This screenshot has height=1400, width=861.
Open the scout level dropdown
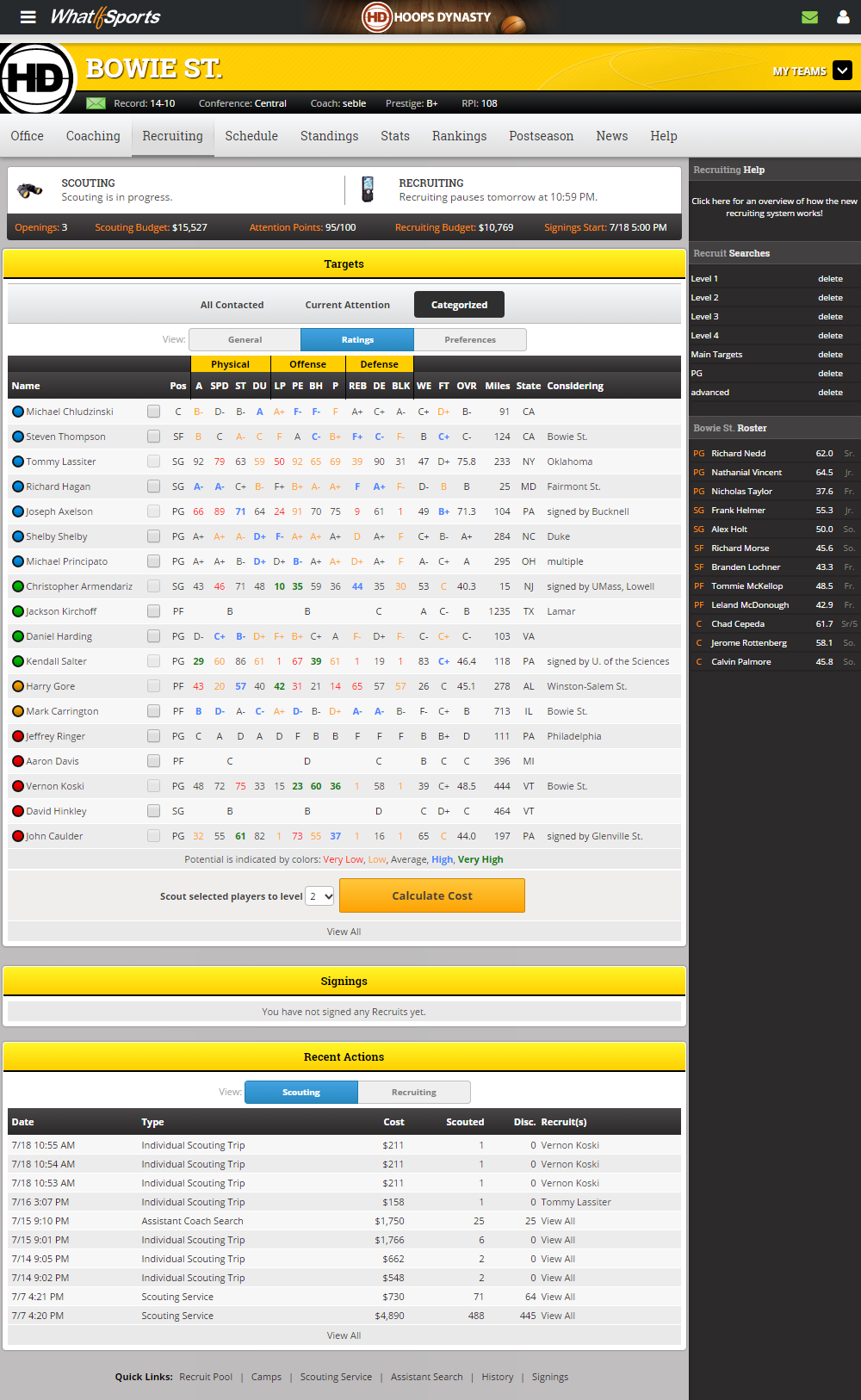click(320, 896)
